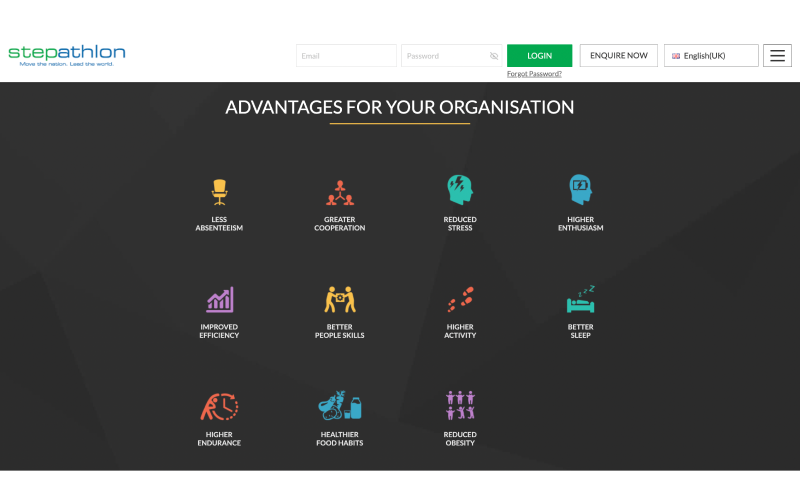Click the green LOGIN button
Screen dimensions: 800x500
(x=539, y=56)
